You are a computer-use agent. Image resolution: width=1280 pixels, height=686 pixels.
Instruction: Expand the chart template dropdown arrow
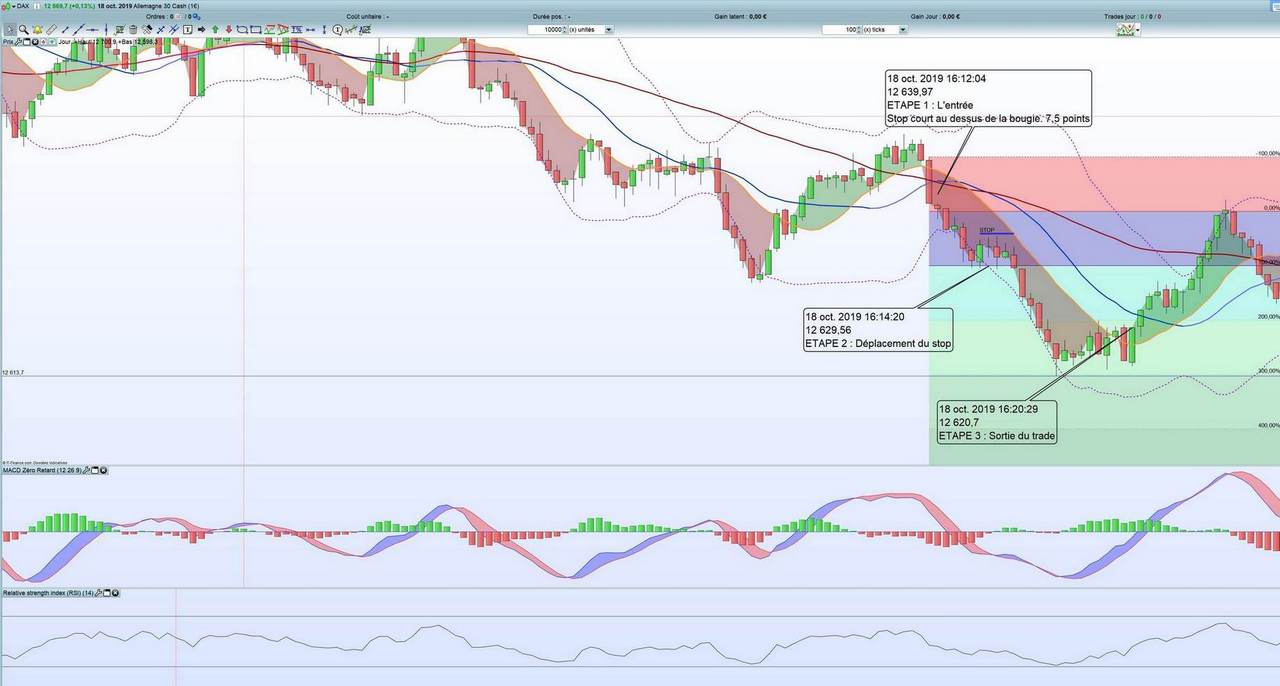click(1138, 30)
